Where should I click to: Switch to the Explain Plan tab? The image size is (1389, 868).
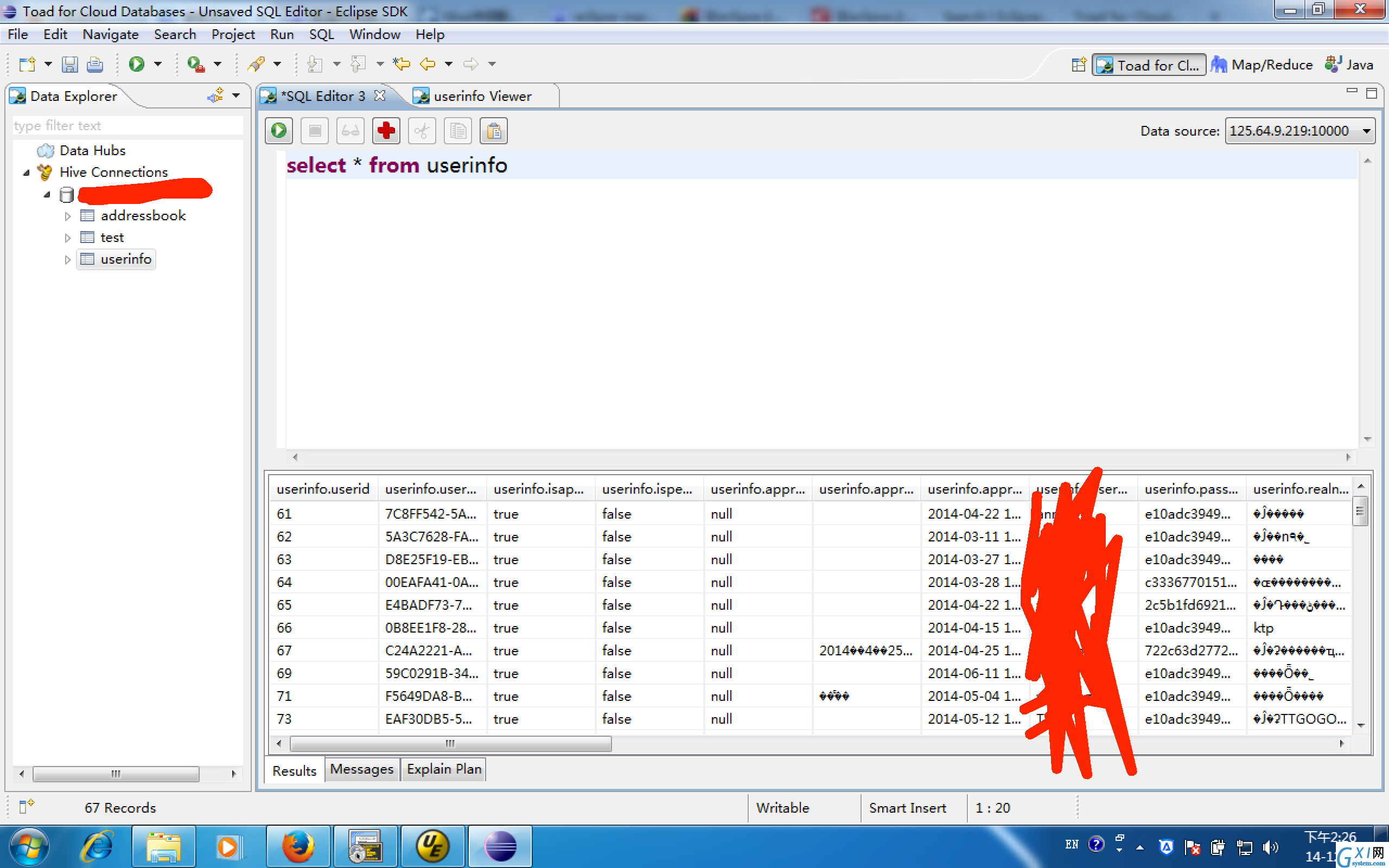(x=444, y=769)
